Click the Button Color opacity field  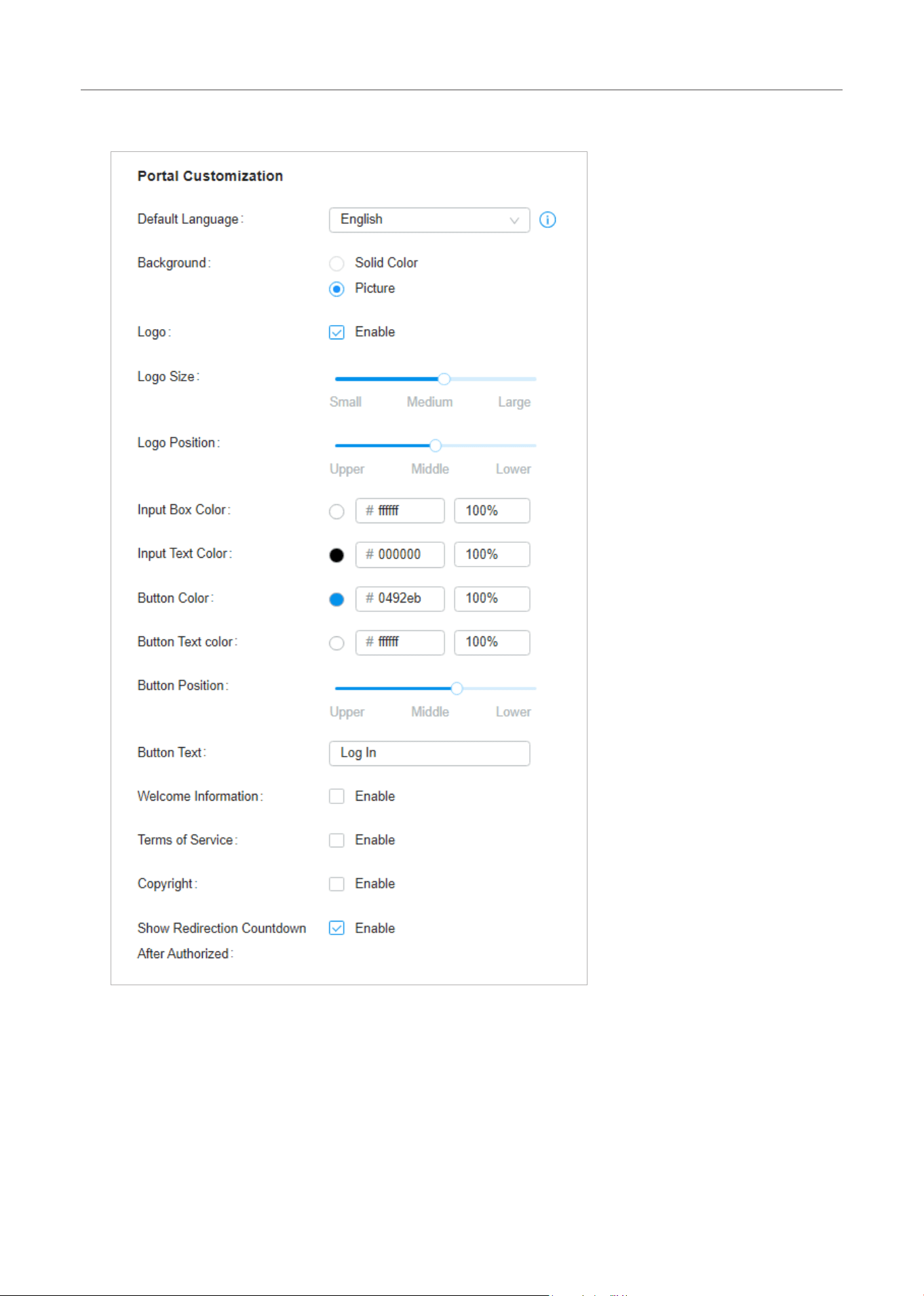tap(492, 598)
